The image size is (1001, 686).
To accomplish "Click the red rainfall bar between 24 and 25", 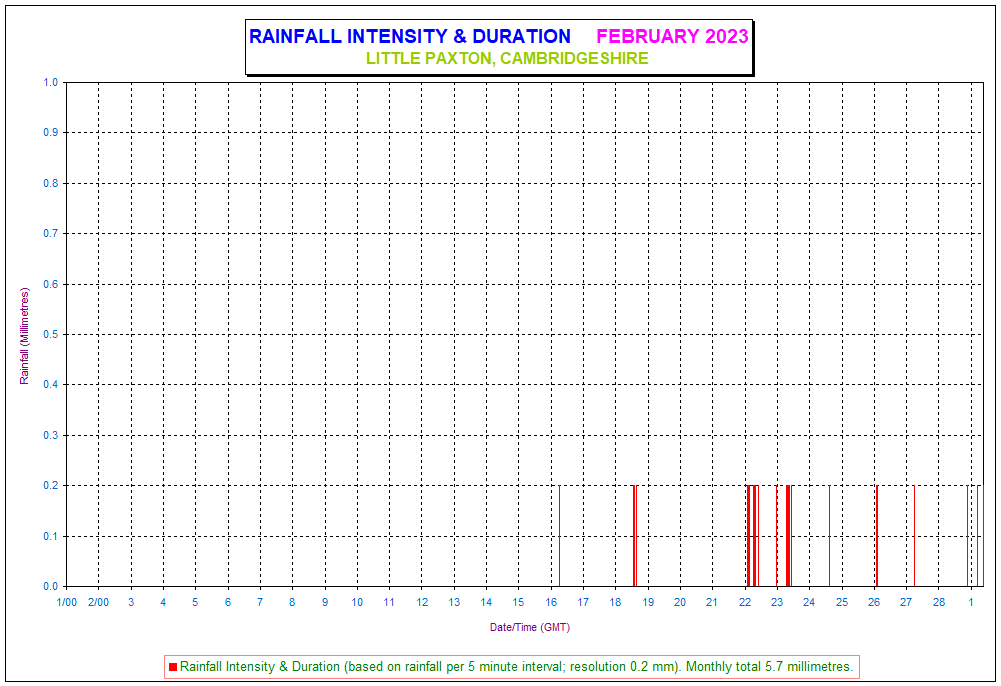I will [x=829, y=536].
